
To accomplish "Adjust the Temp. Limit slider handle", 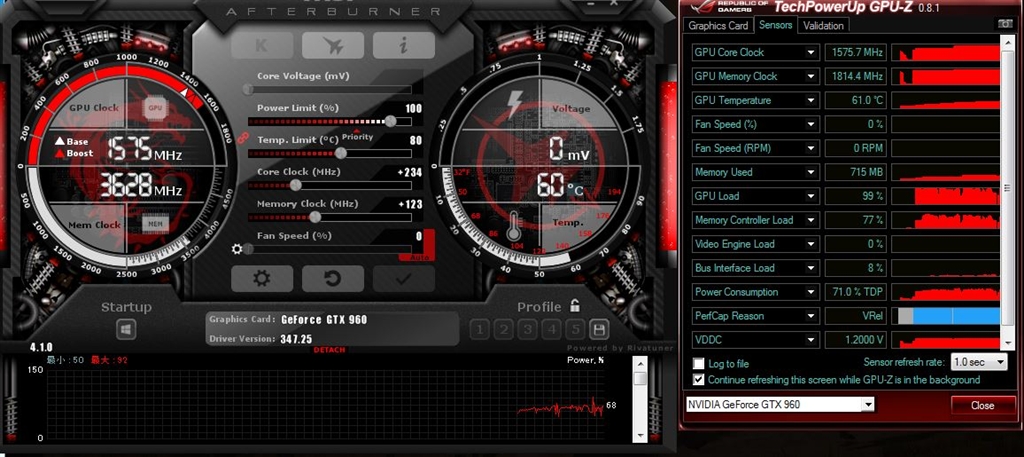I will (340, 153).
